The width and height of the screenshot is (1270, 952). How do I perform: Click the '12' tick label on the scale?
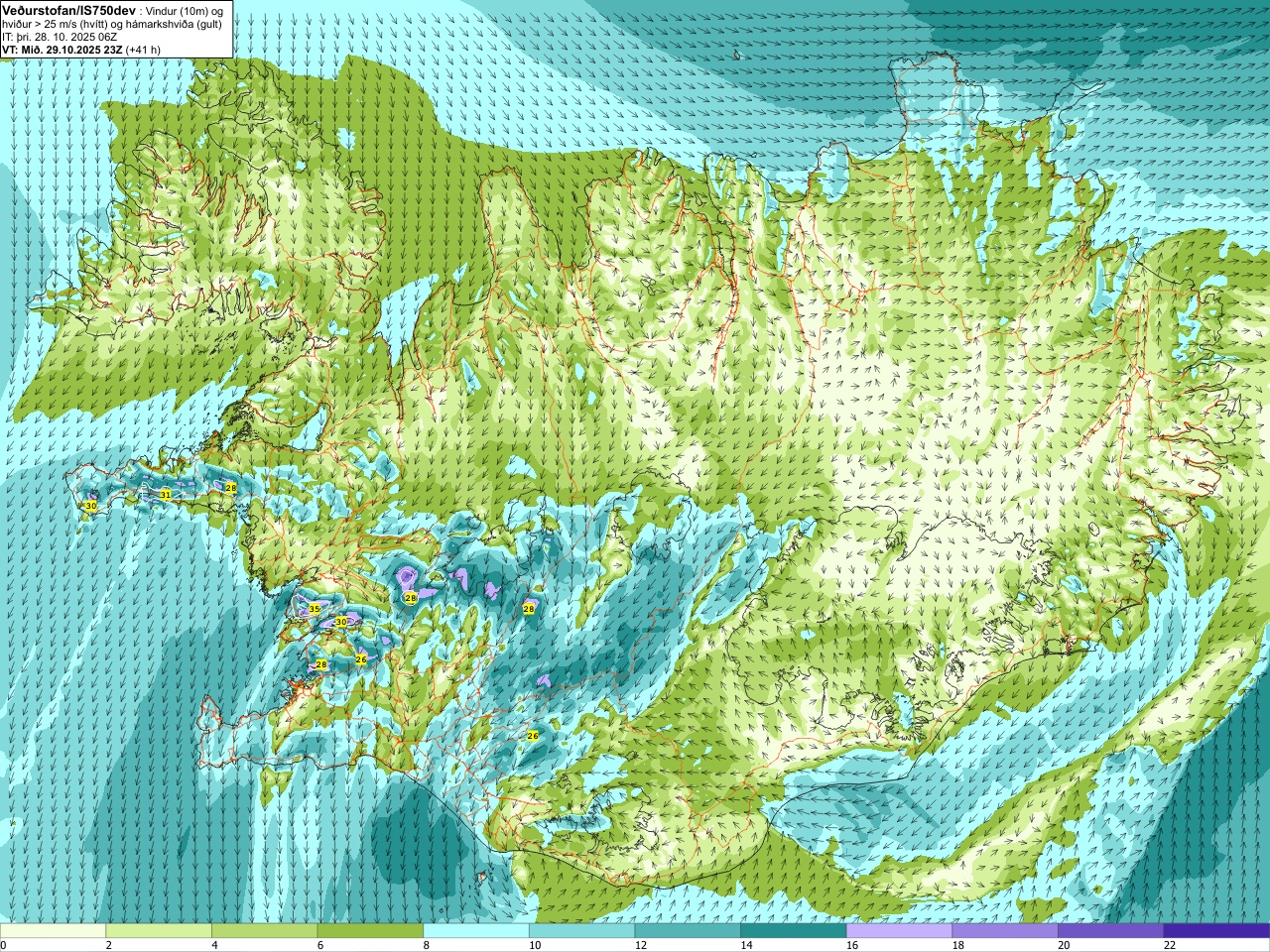point(640,945)
